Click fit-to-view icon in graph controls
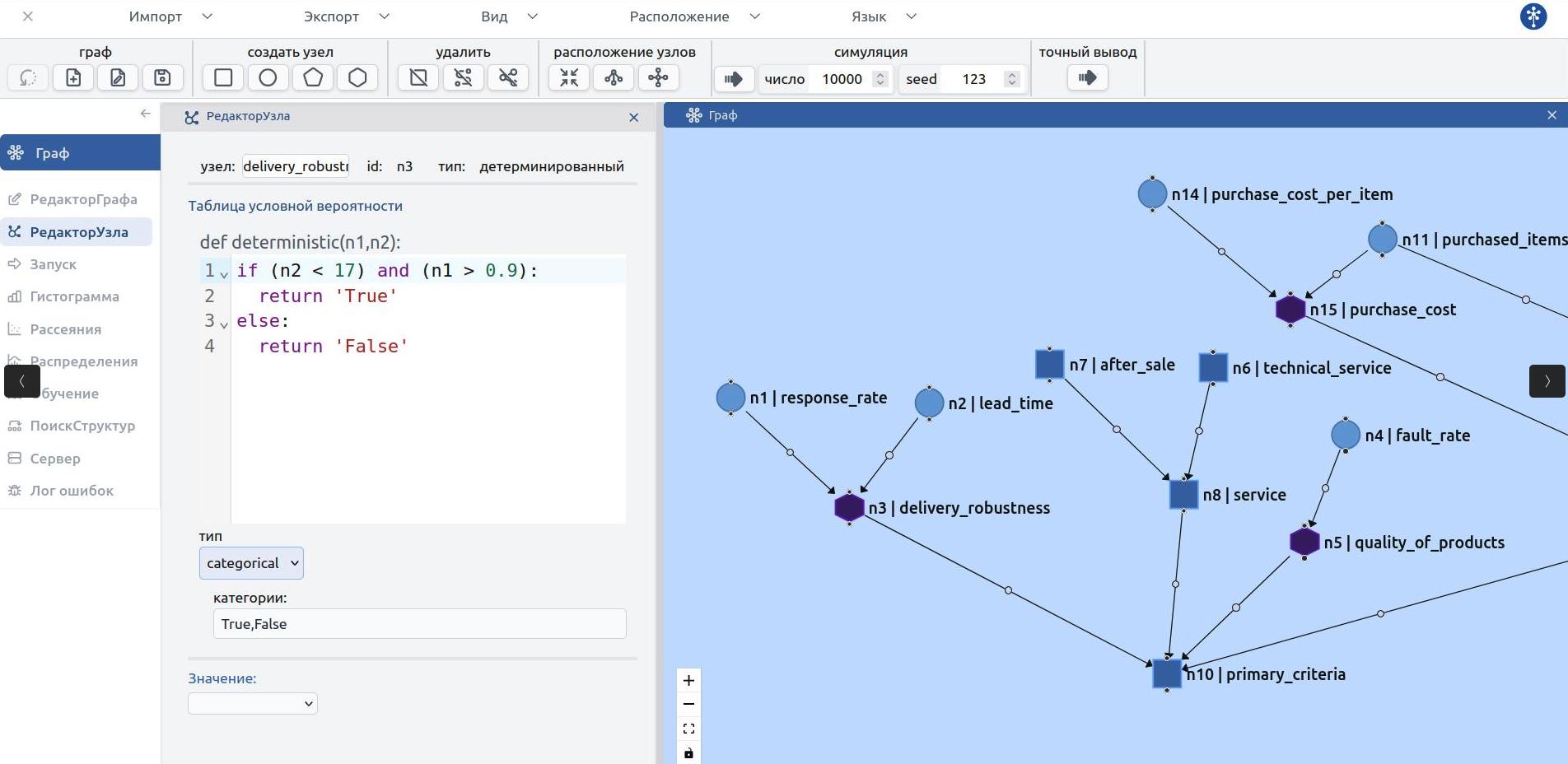 pos(689,729)
